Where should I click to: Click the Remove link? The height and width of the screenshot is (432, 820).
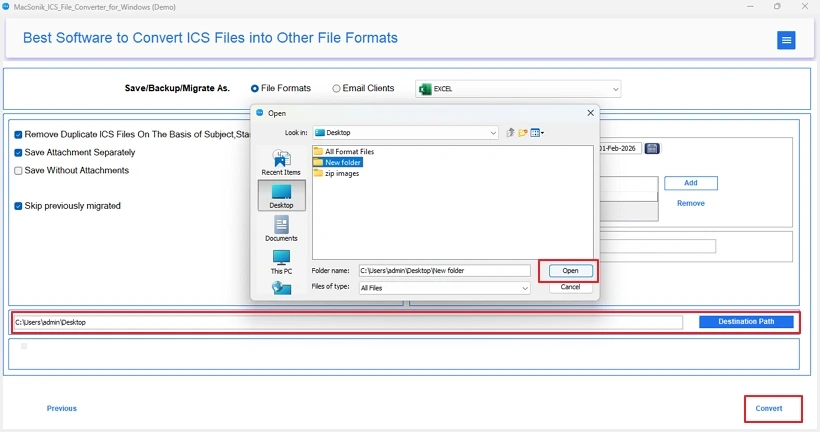coord(691,203)
